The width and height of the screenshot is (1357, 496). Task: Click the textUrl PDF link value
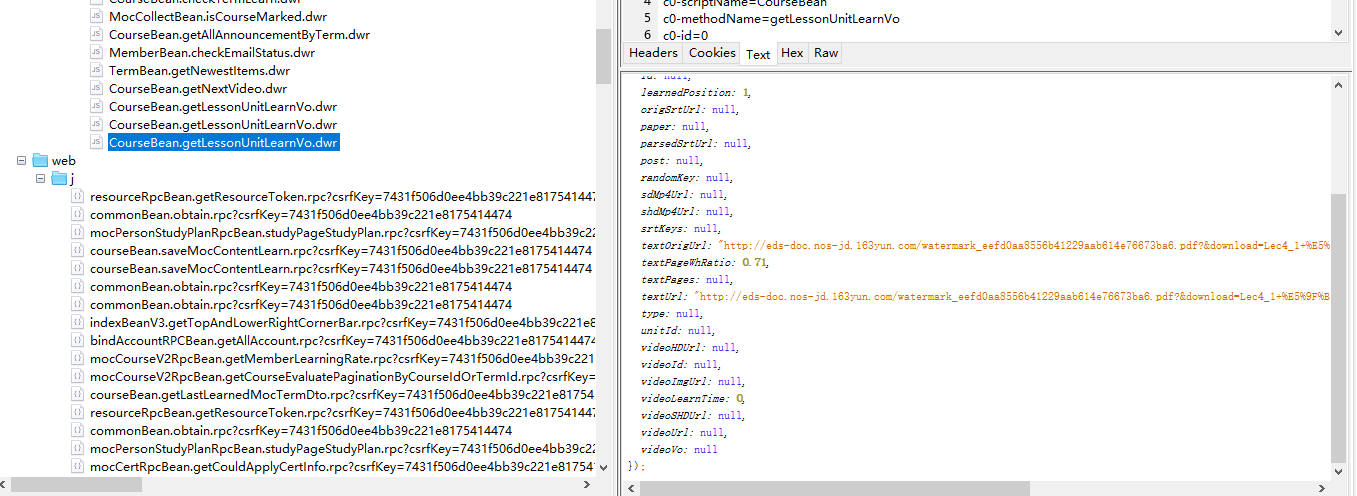1012,296
